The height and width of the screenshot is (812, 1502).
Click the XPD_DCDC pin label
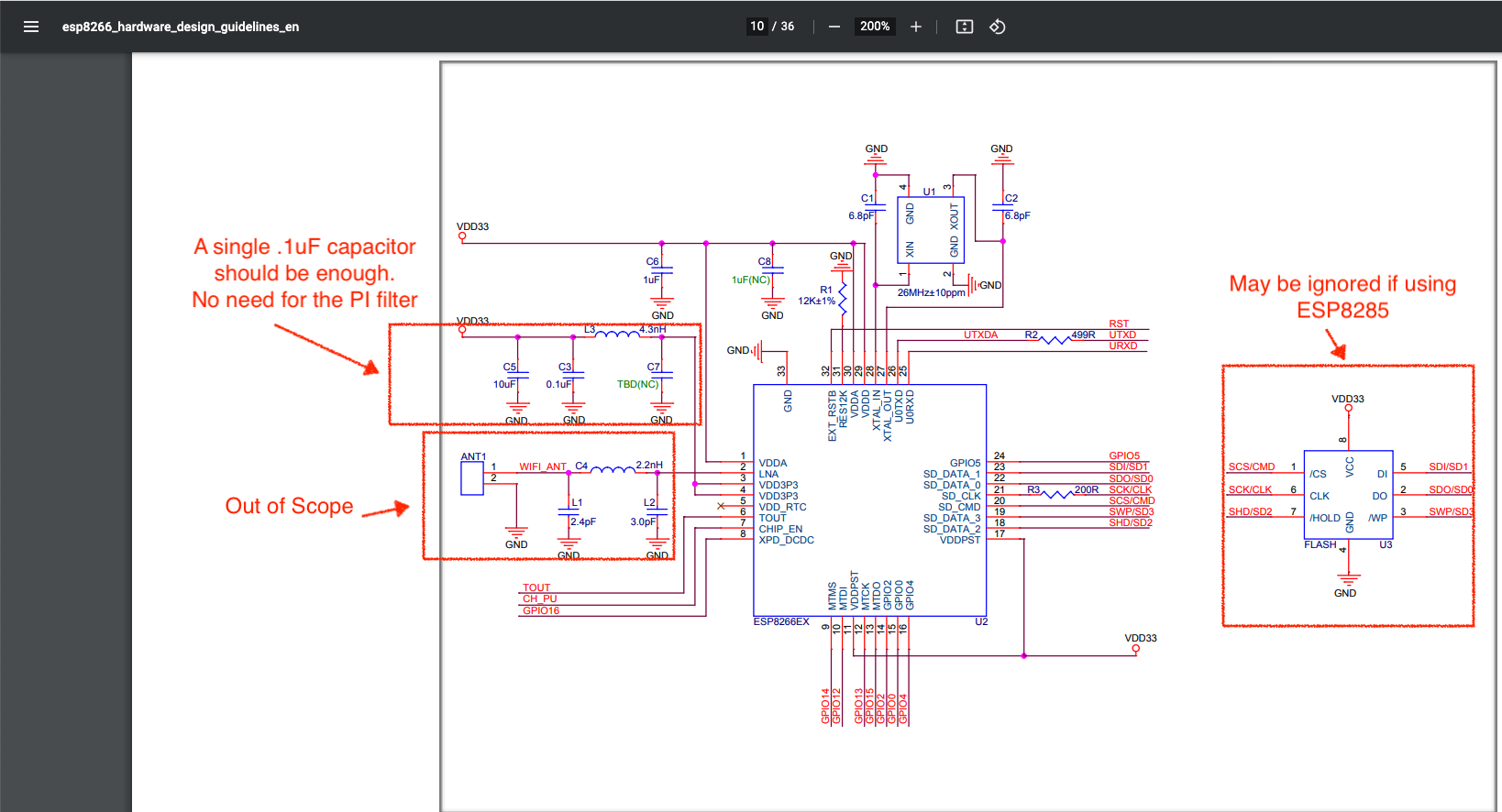786,540
